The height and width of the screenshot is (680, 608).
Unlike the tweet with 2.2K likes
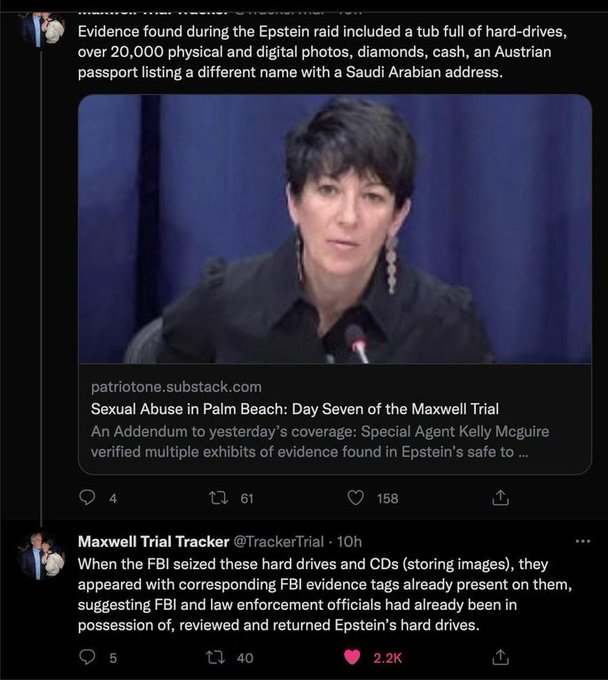point(352,657)
